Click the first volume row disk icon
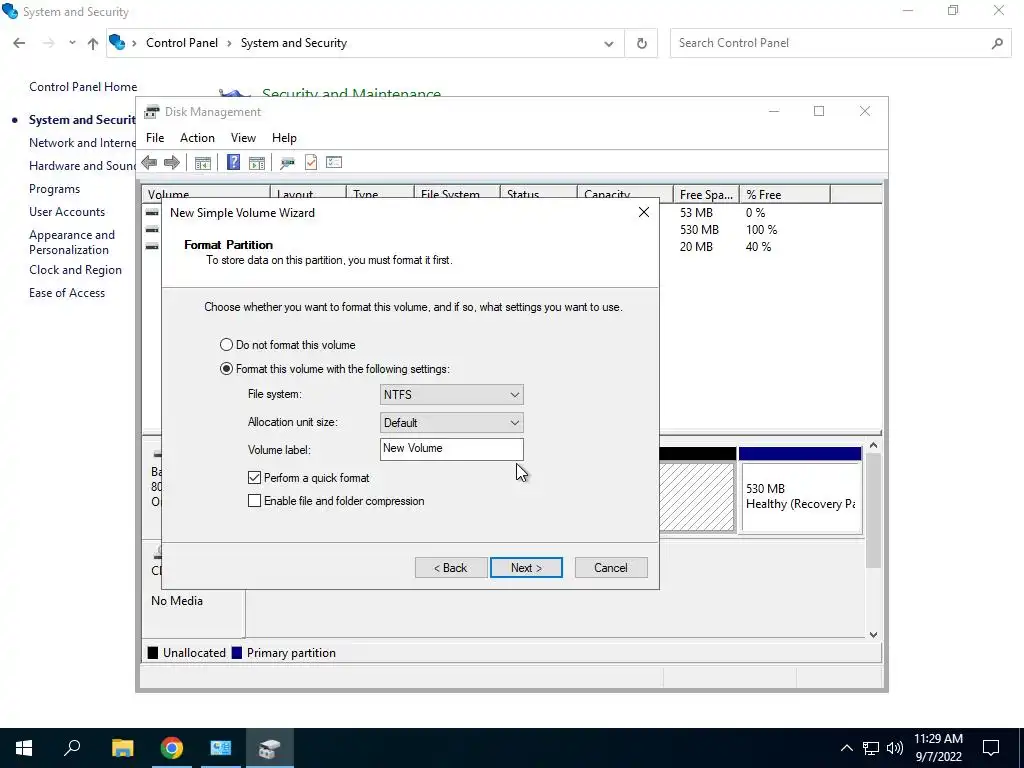This screenshot has height=768, width=1024. click(152, 213)
